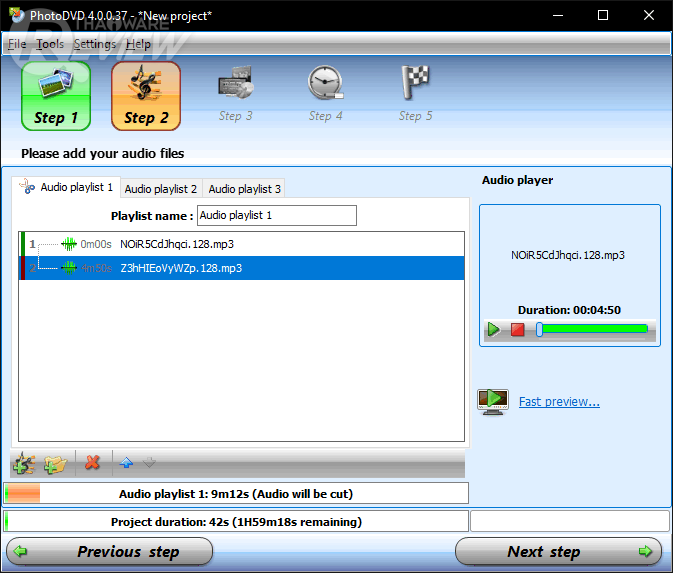Open Step 5 checkered flag icon
This screenshot has height=573, width=673.
click(415, 82)
